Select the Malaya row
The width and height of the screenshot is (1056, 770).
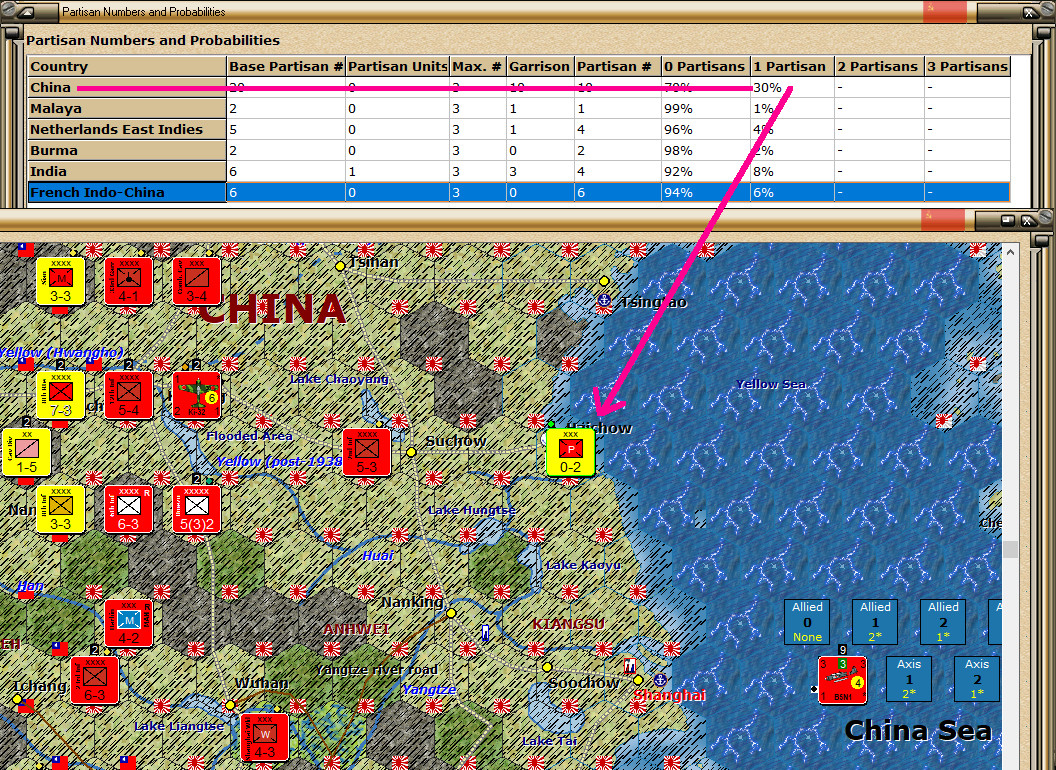519,108
